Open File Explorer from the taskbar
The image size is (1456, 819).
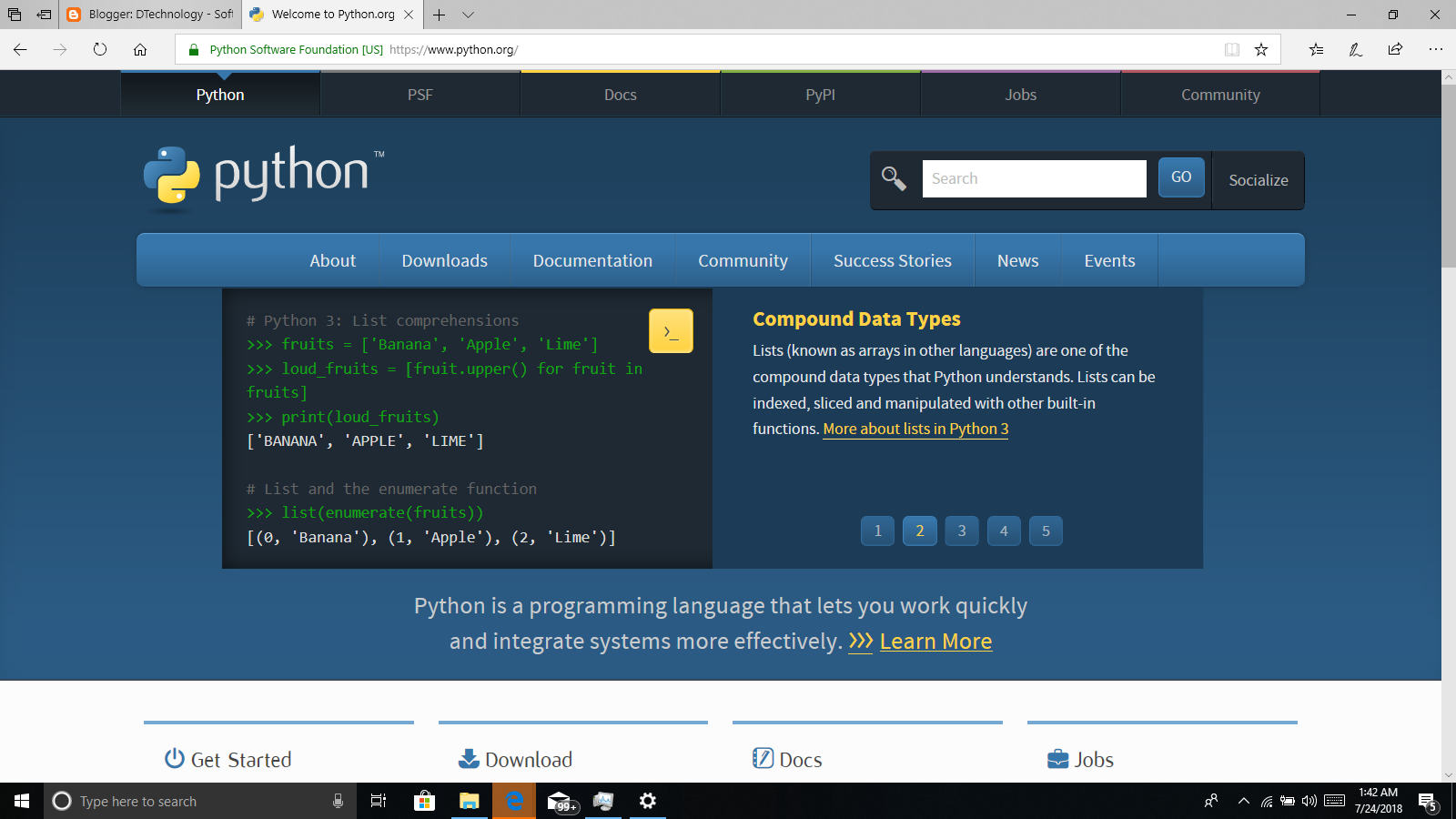coord(470,801)
